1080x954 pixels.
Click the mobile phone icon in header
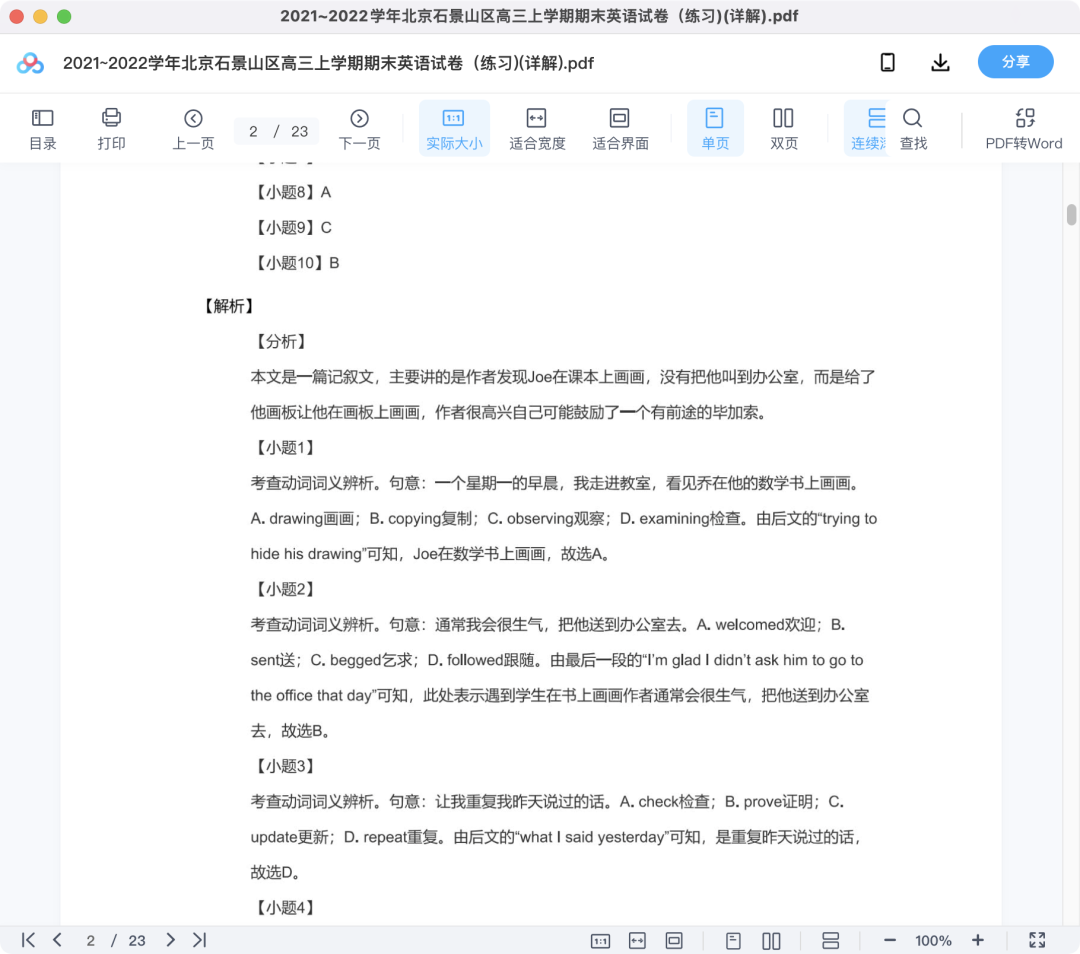coord(888,63)
